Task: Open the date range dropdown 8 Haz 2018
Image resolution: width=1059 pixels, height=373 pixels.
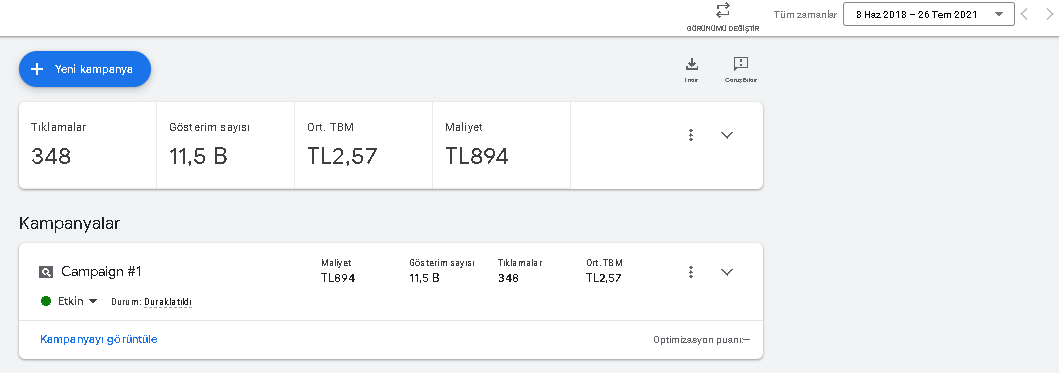Action: (x=929, y=14)
